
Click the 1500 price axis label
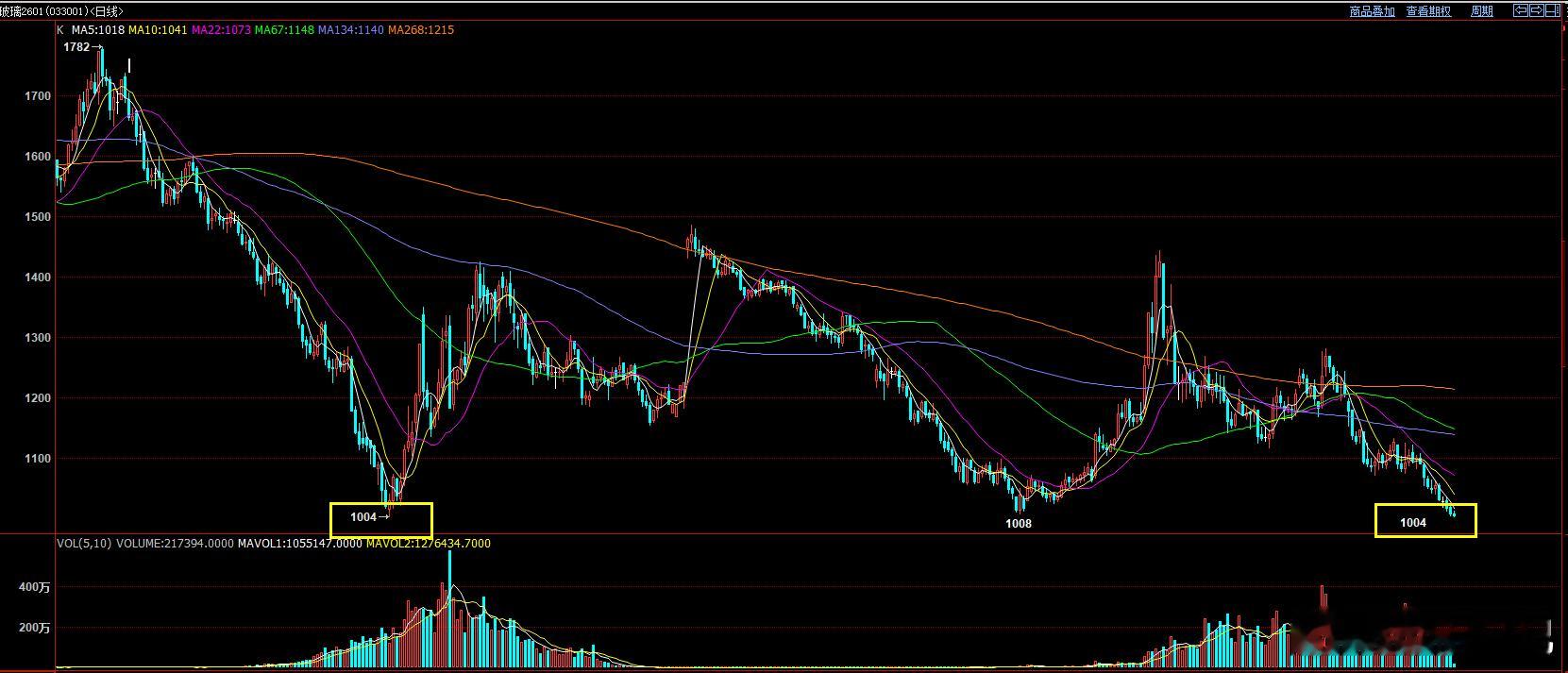pos(39,217)
